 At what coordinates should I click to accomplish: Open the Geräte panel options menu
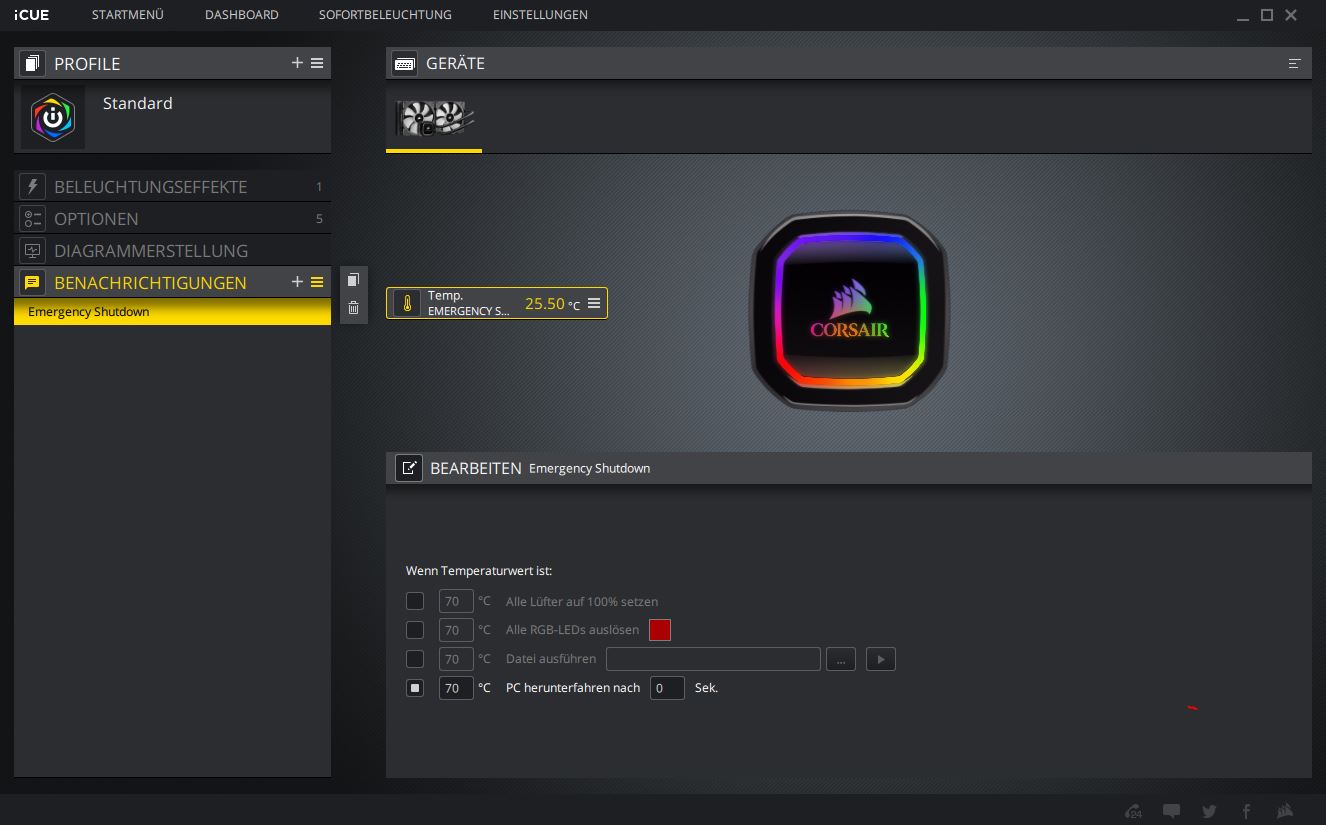point(1294,63)
